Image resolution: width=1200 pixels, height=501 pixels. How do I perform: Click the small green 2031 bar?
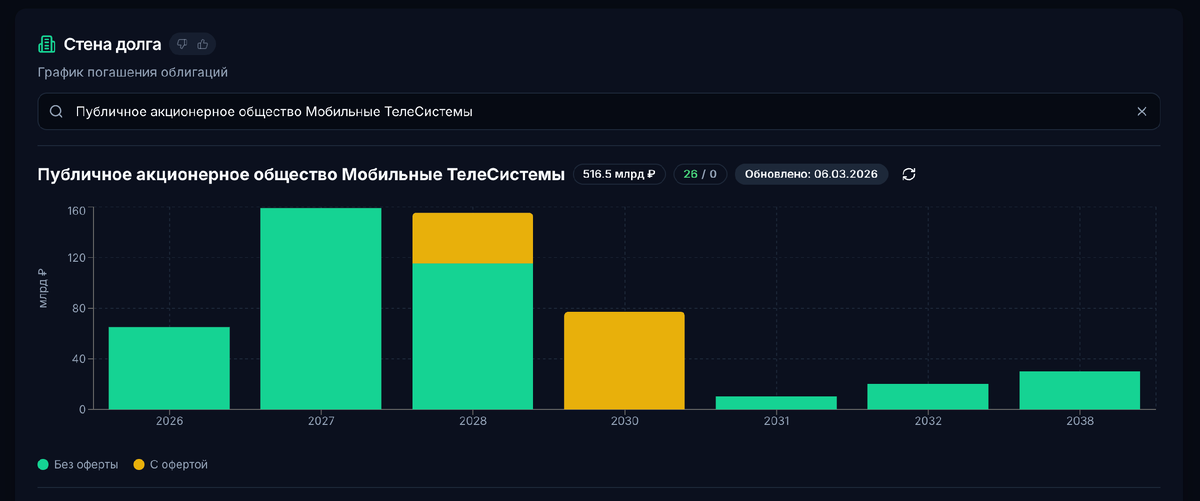coord(776,403)
